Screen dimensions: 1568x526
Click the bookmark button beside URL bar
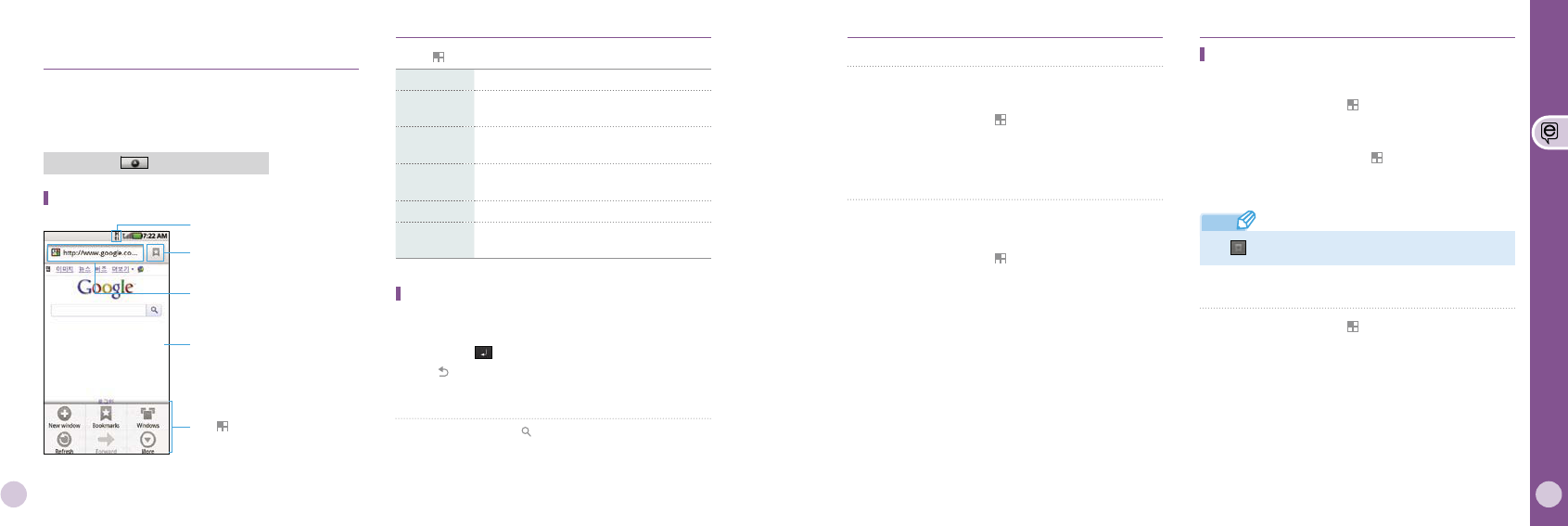[156, 252]
